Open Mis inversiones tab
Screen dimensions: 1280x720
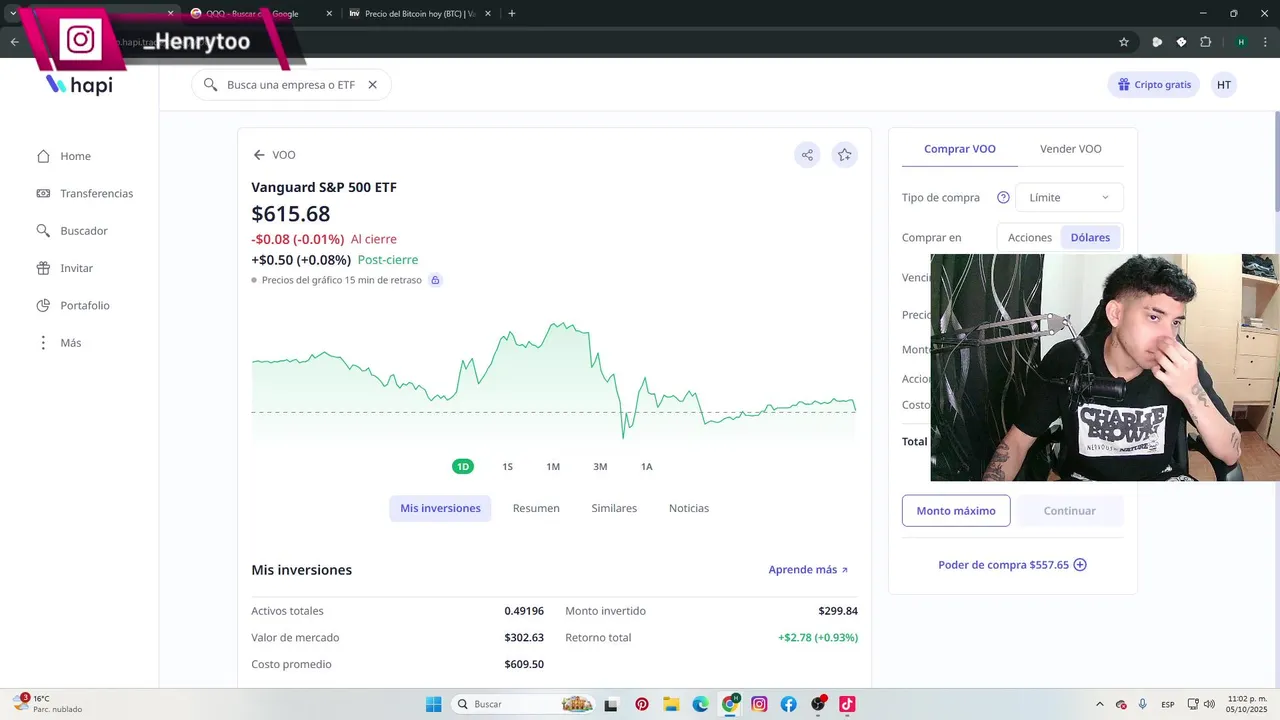click(x=440, y=508)
